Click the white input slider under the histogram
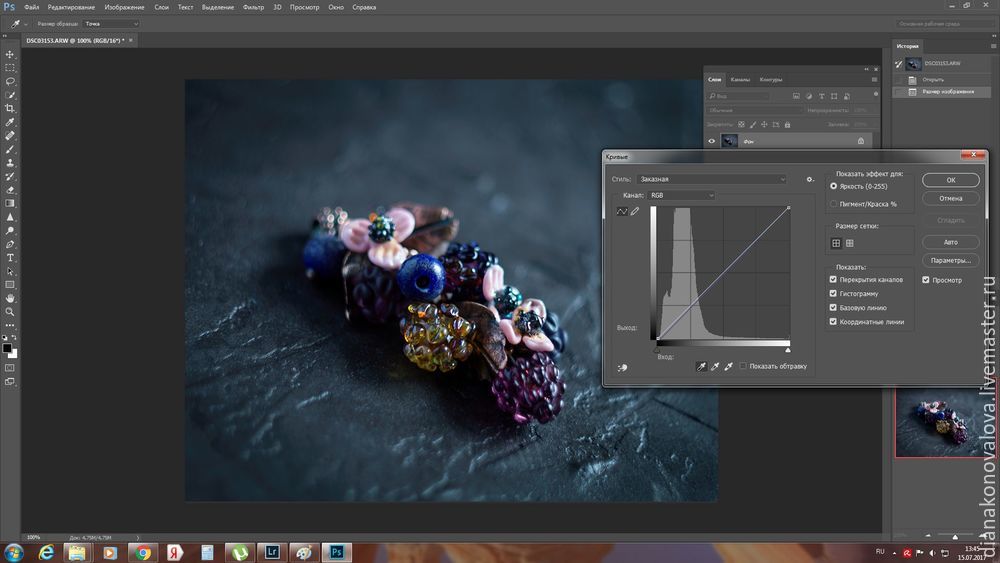This screenshot has height=563, width=1000. click(788, 350)
